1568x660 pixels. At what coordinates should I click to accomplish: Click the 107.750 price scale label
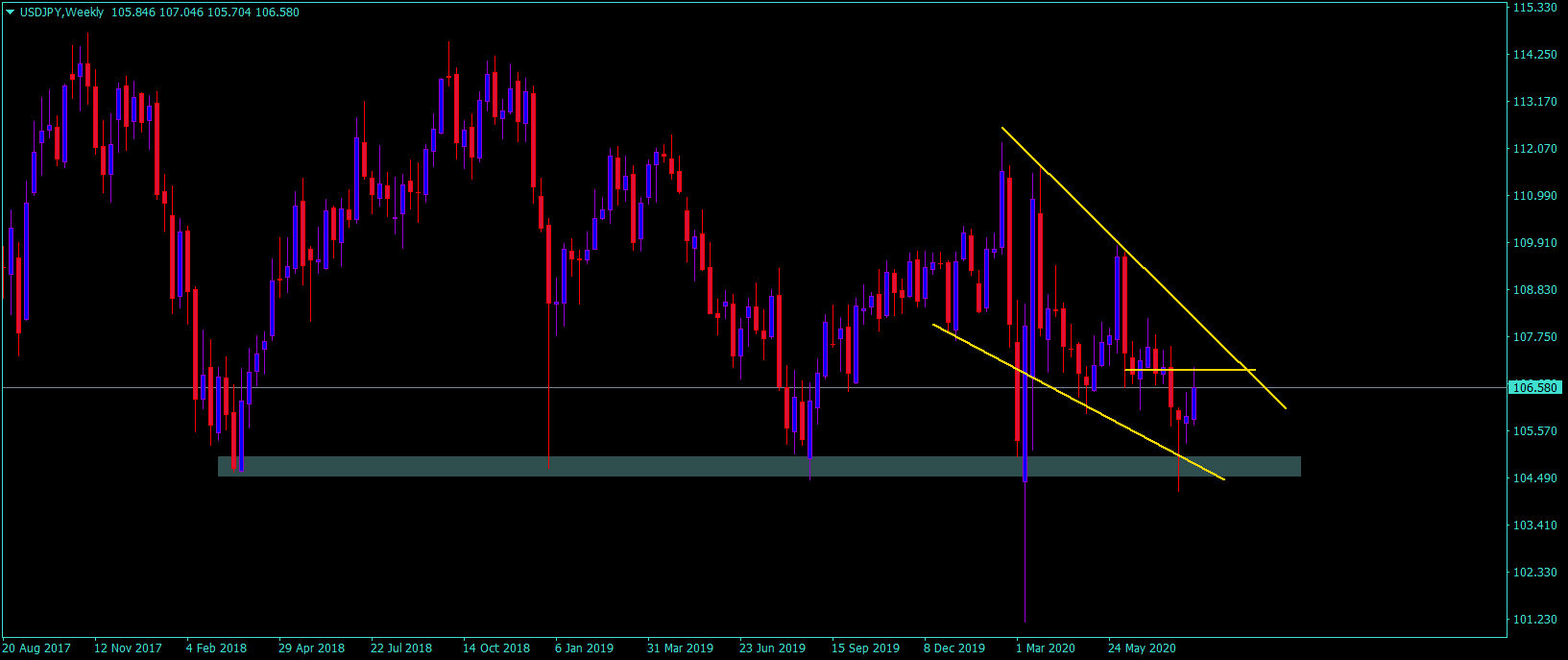[1534, 337]
